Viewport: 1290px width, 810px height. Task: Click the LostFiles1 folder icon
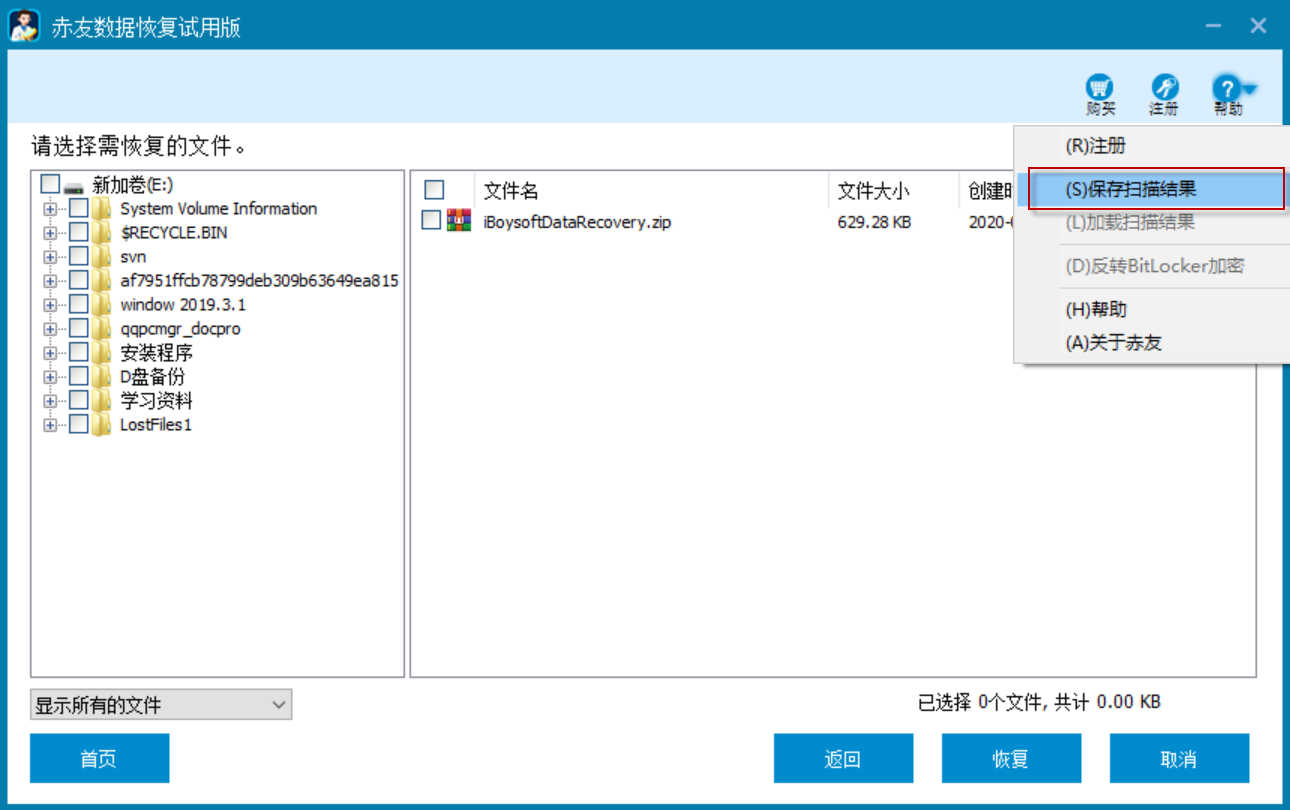(x=101, y=425)
